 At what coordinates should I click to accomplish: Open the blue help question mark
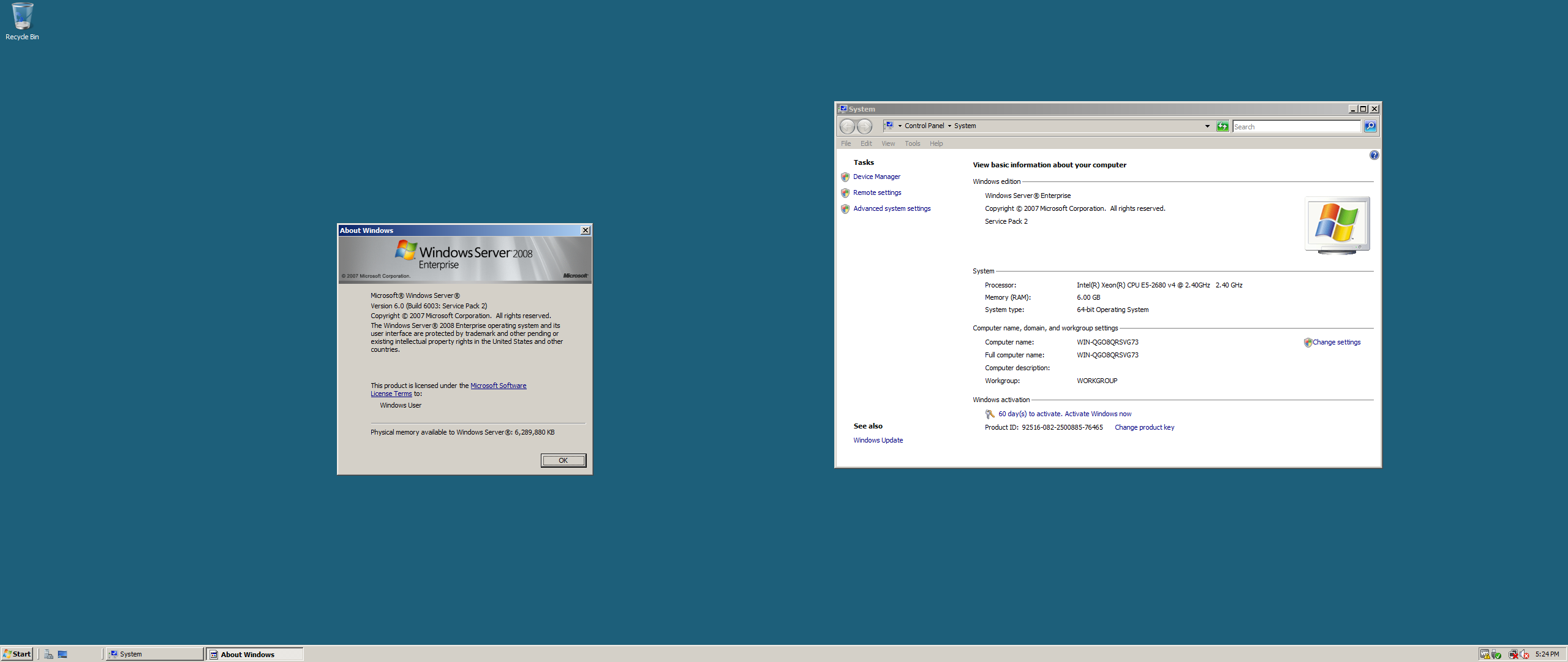1374,155
